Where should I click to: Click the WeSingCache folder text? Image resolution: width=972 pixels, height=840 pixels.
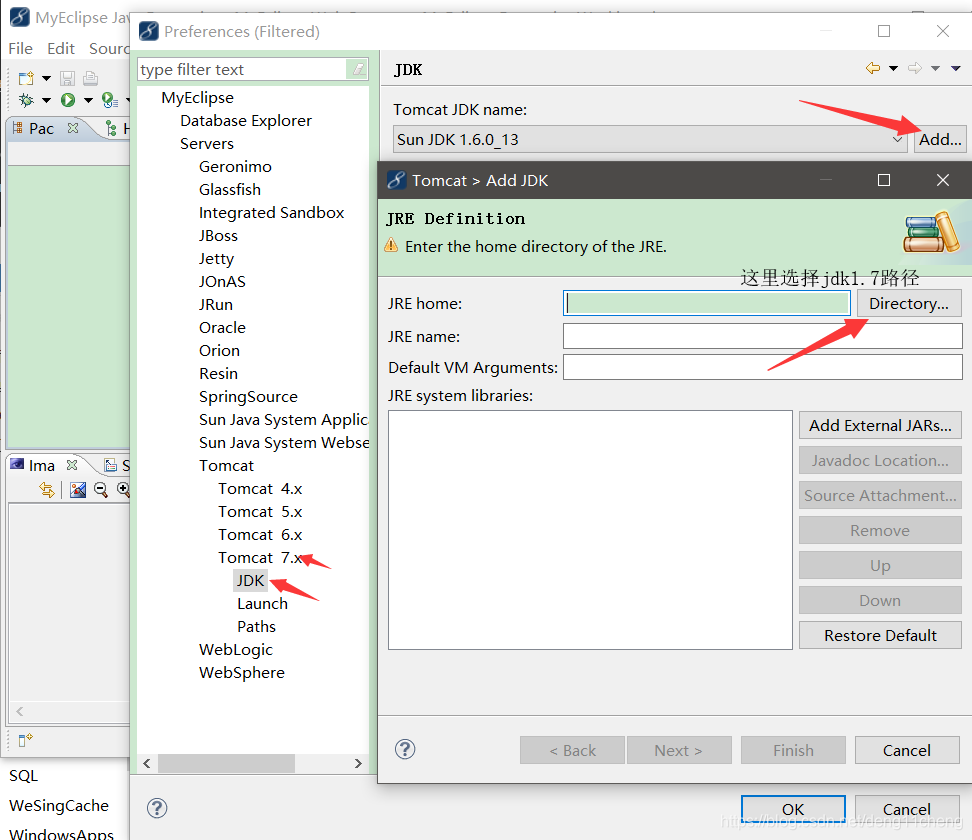pos(59,805)
